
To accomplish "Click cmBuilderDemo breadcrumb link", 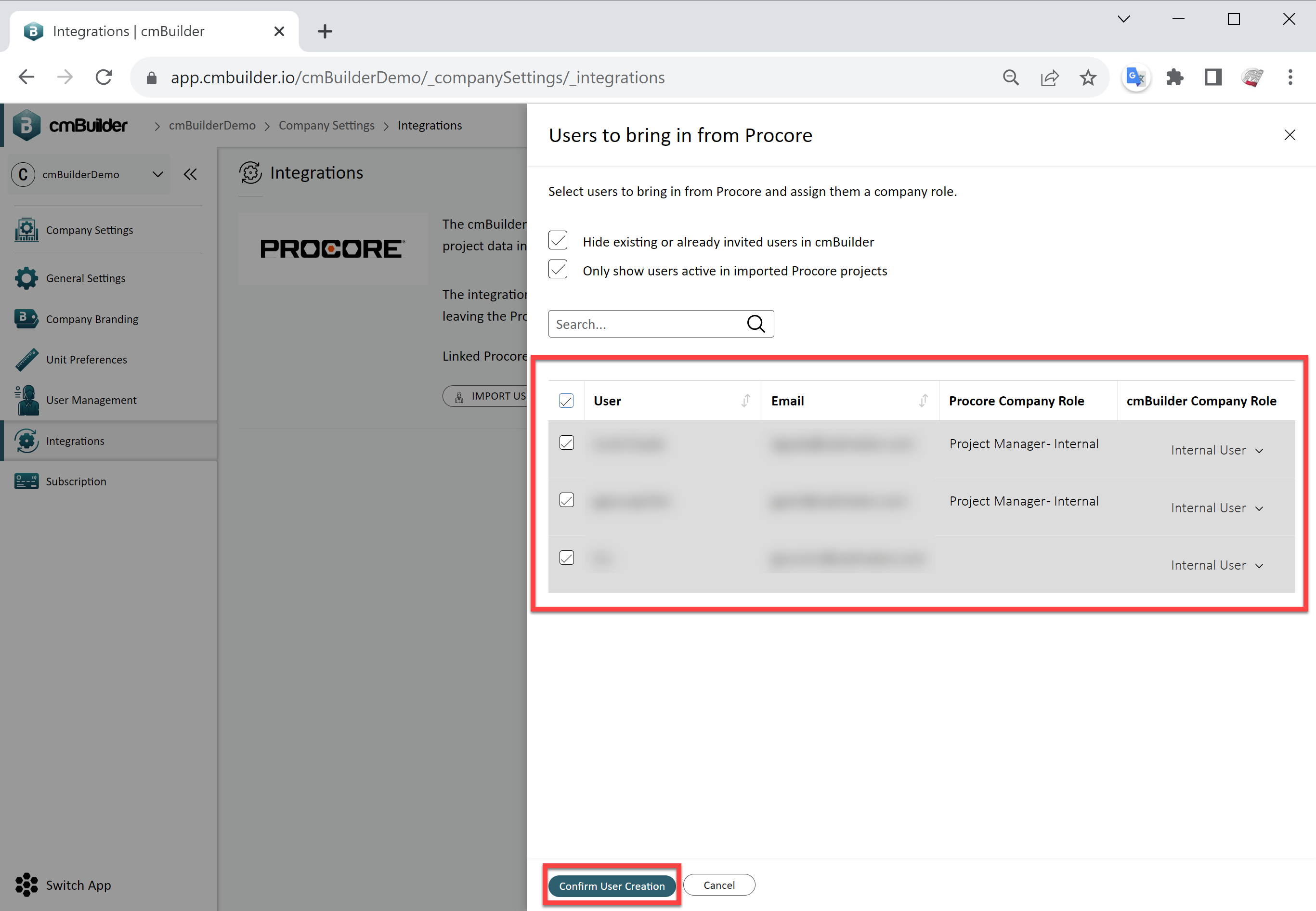I will pyautogui.click(x=212, y=125).
